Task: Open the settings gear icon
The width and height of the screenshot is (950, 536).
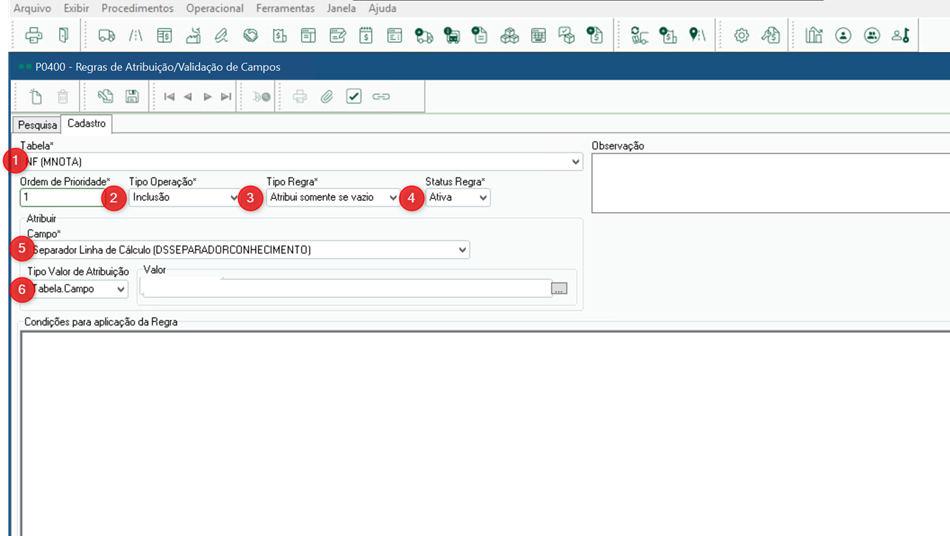Action: click(x=741, y=36)
